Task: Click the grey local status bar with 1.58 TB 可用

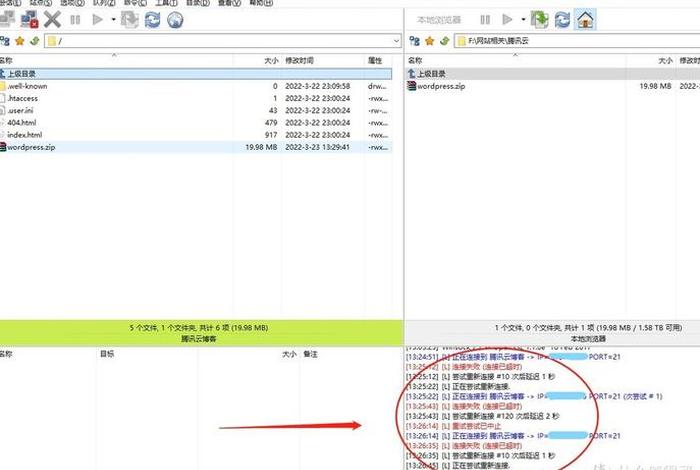Action: click(552, 333)
